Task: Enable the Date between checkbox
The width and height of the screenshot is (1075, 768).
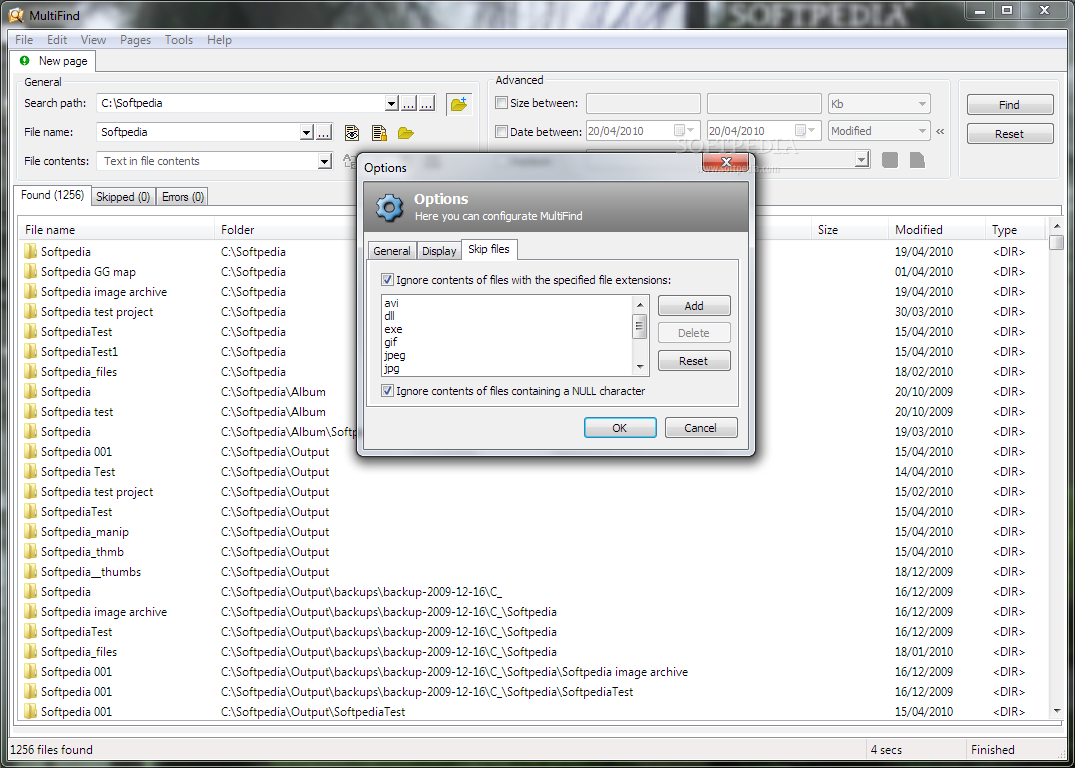Action: [x=501, y=132]
